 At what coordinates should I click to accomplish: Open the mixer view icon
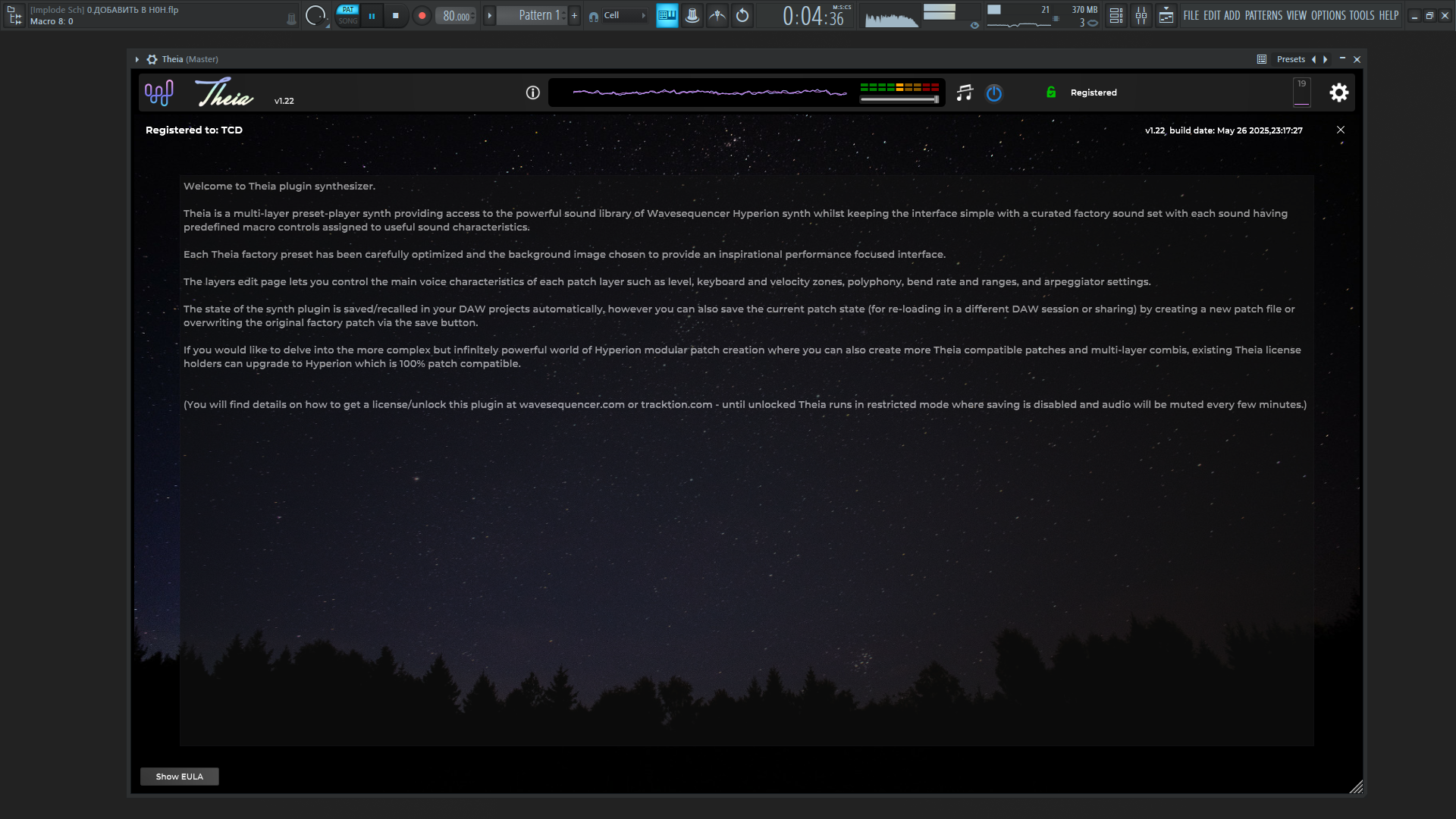pyautogui.click(x=1141, y=15)
